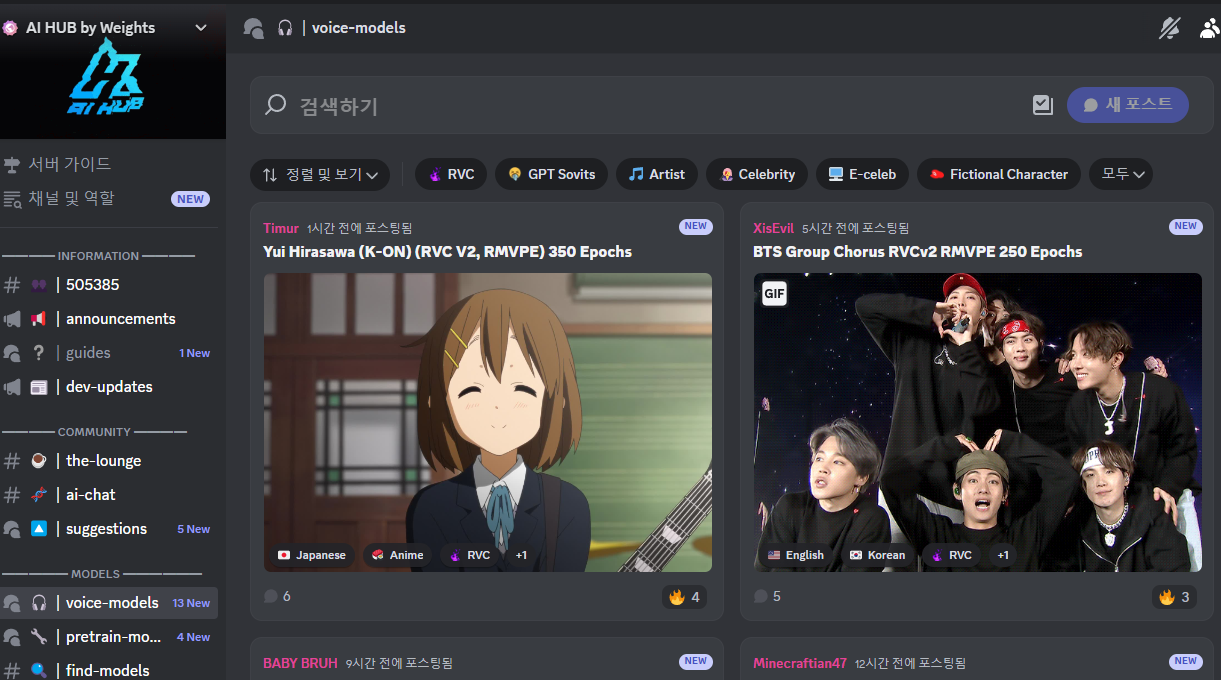The height and width of the screenshot is (680, 1221).
Task: Filter posts by RVC tag
Action: tap(451, 174)
